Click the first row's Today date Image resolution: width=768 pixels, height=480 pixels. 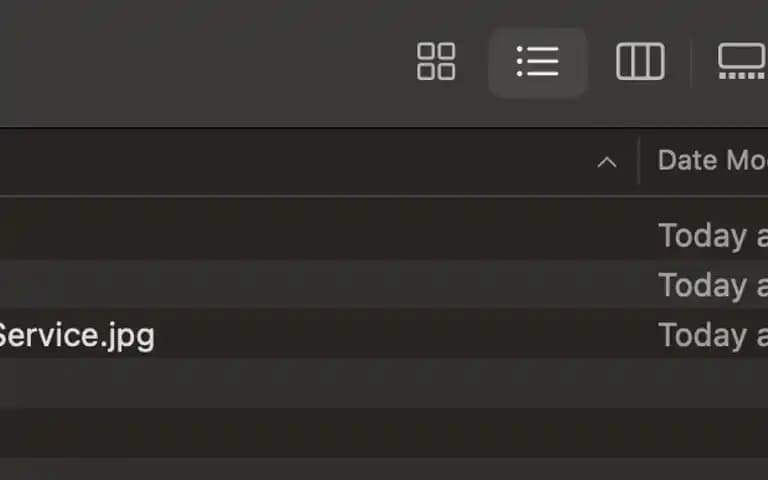click(x=713, y=236)
